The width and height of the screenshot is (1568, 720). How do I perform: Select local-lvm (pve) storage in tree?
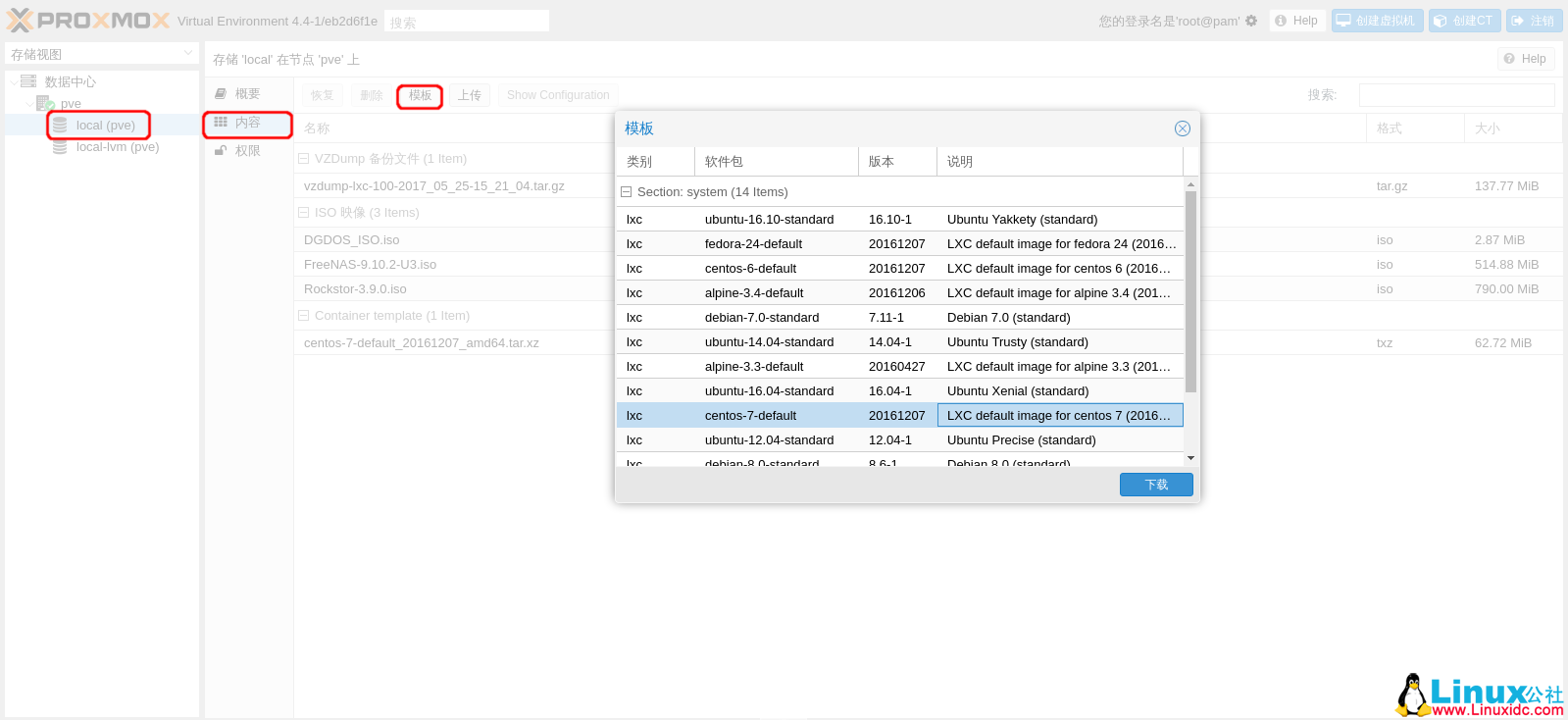click(102, 147)
